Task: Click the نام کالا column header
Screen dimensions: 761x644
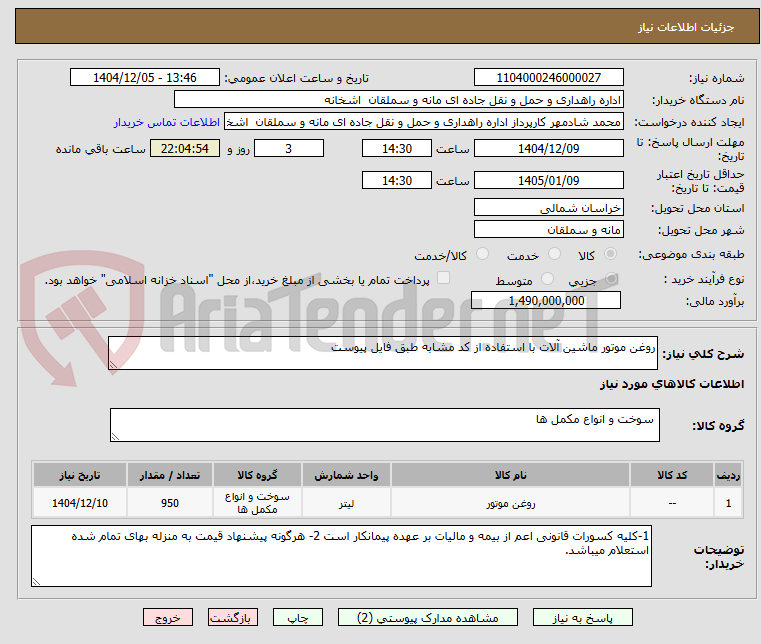Action: [x=511, y=475]
